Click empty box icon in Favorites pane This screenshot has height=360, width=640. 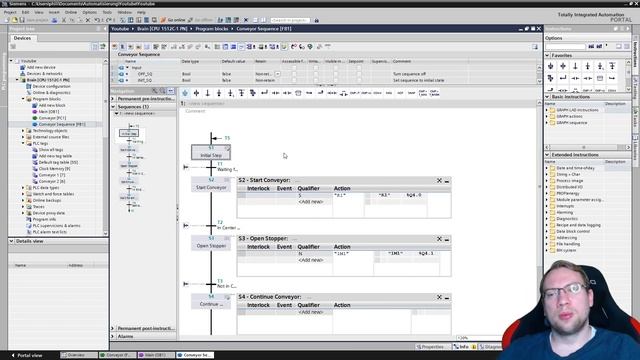tap(600, 78)
